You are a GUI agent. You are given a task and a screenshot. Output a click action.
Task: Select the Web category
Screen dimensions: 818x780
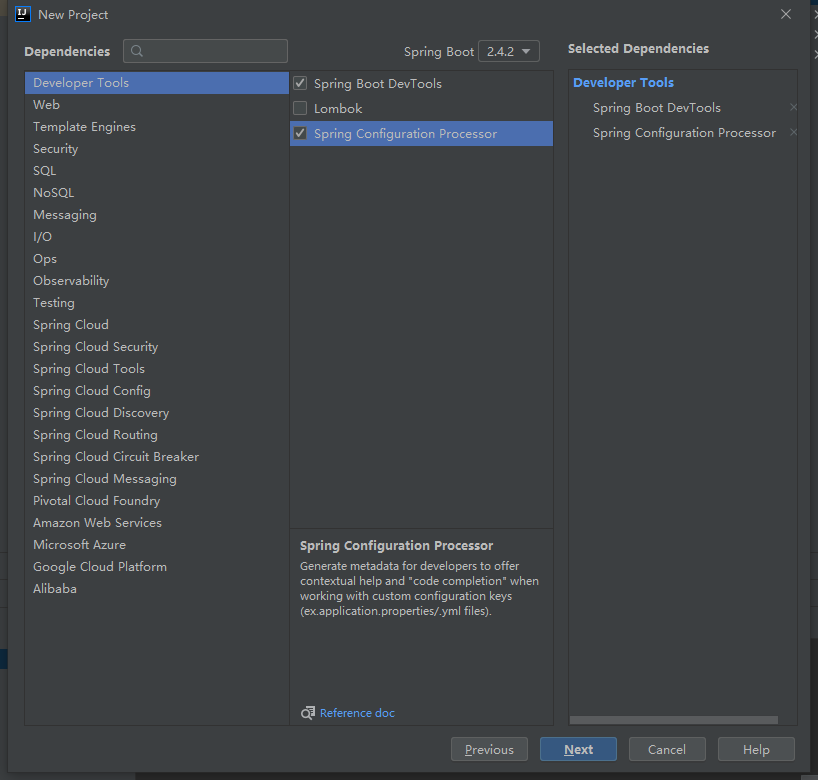[157, 104]
